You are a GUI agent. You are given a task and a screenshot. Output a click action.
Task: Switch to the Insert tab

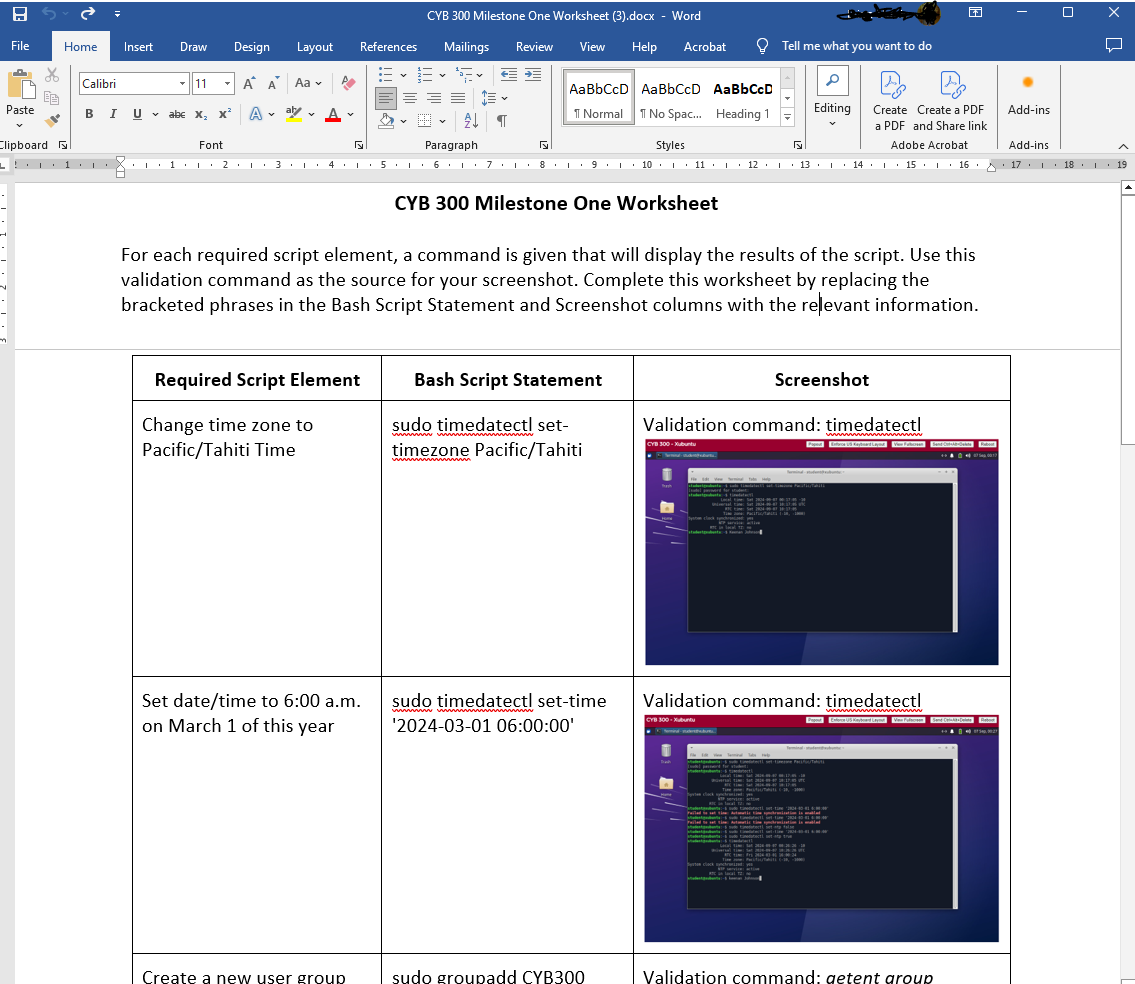point(138,46)
